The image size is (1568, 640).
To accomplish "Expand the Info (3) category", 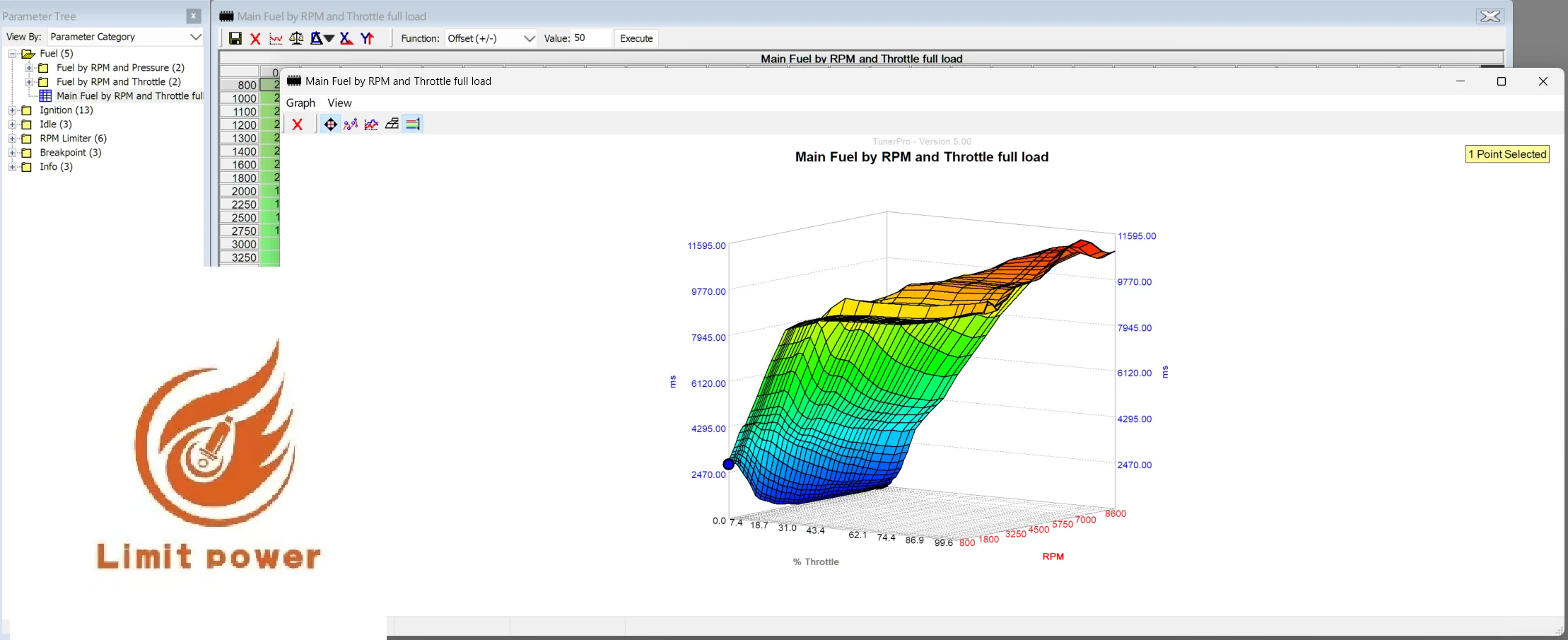I will [12, 167].
